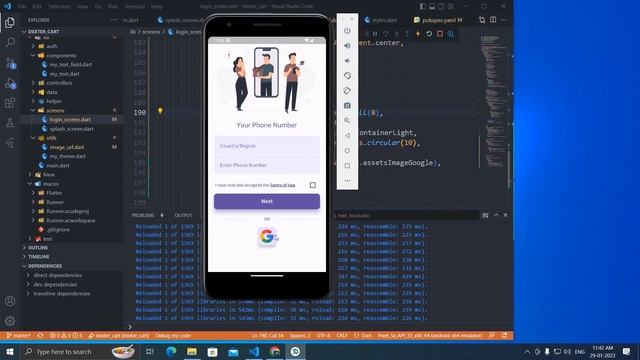
Task: Click the master branch in status bar
Action: [x=18, y=336]
